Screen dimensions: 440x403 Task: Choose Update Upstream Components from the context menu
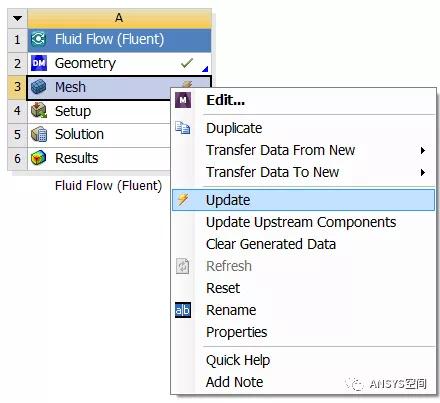pos(301,222)
